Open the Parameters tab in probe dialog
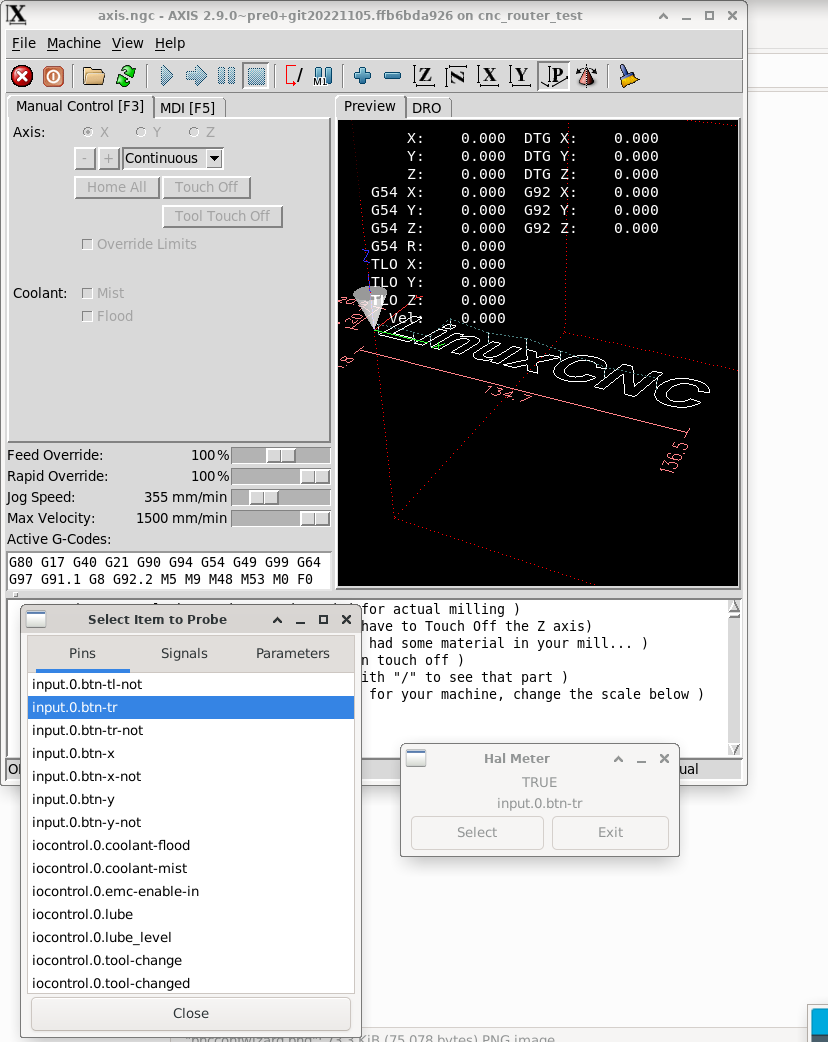The height and width of the screenshot is (1042, 828). (293, 653)
